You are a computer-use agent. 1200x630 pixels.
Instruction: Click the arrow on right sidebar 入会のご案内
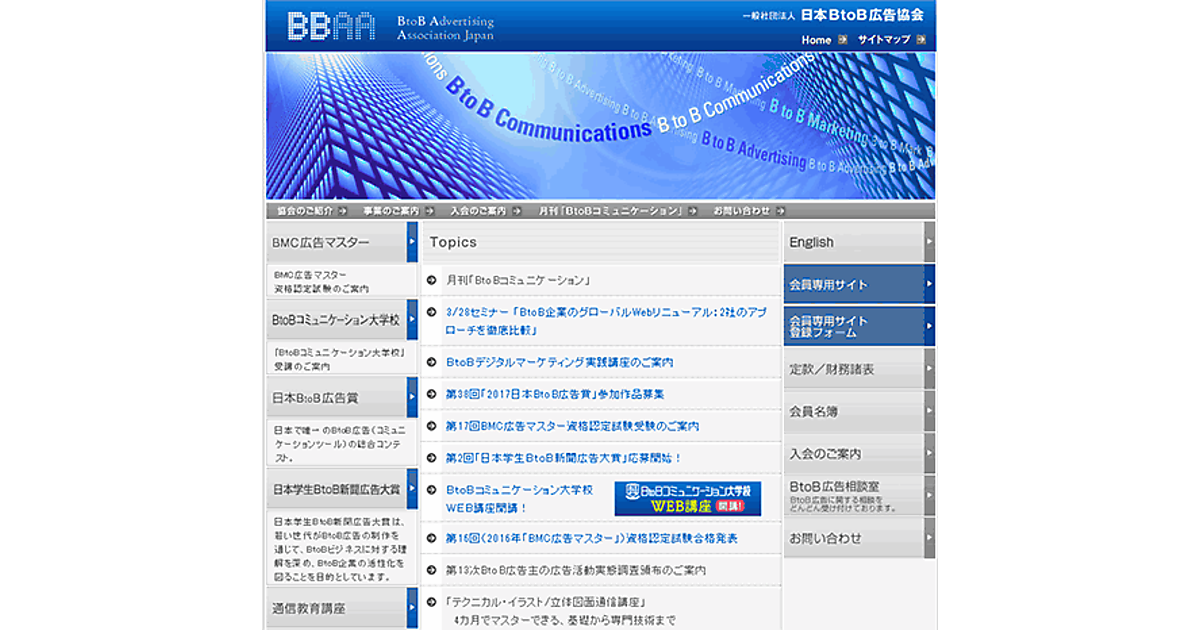point(930,453)
